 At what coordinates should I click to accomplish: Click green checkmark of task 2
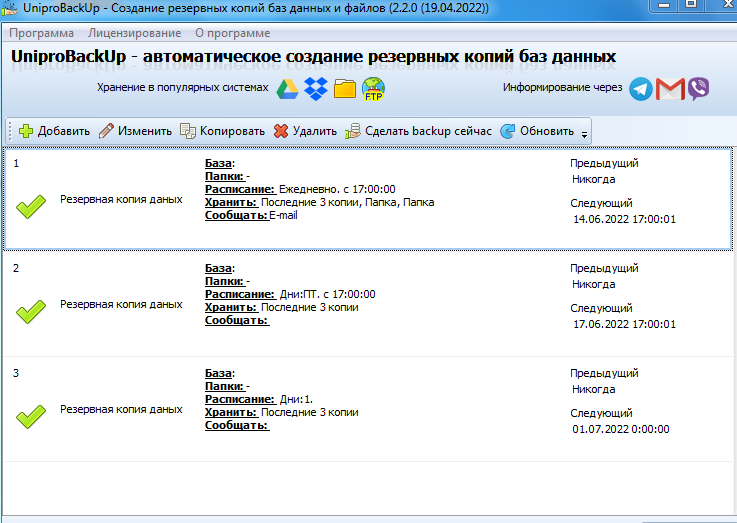coord(31,312)
